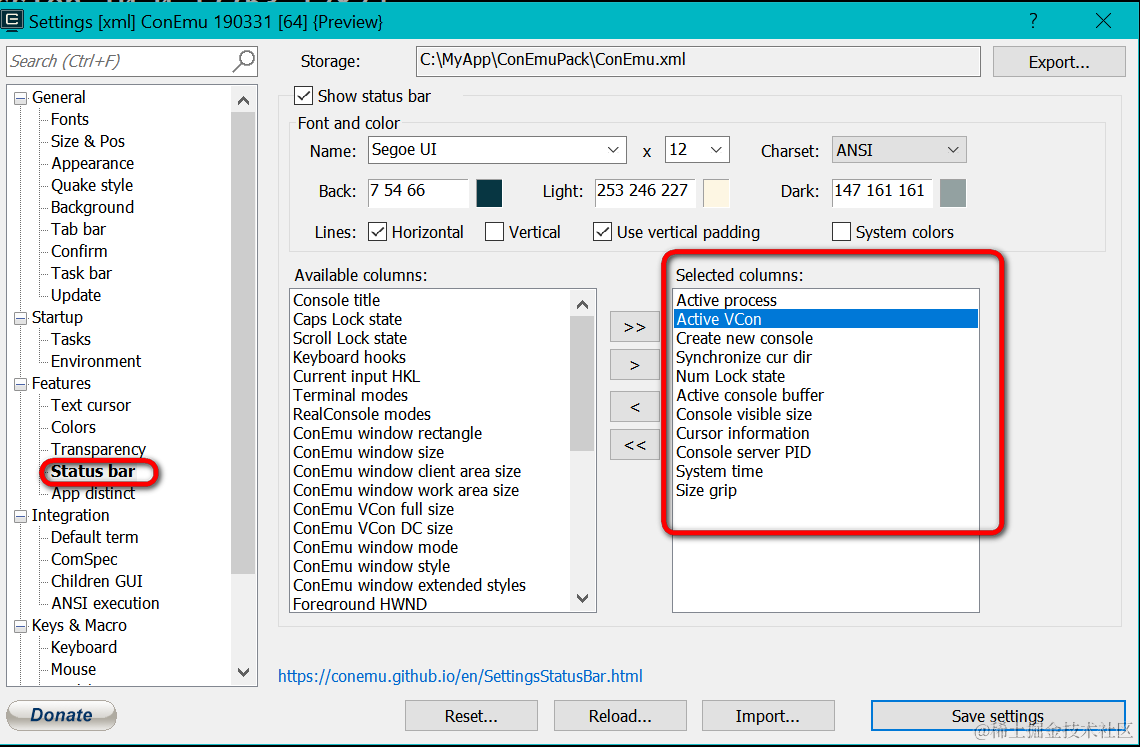Select Active process in selected columns
Screen dimensions: 1140x747
[826, 300]
